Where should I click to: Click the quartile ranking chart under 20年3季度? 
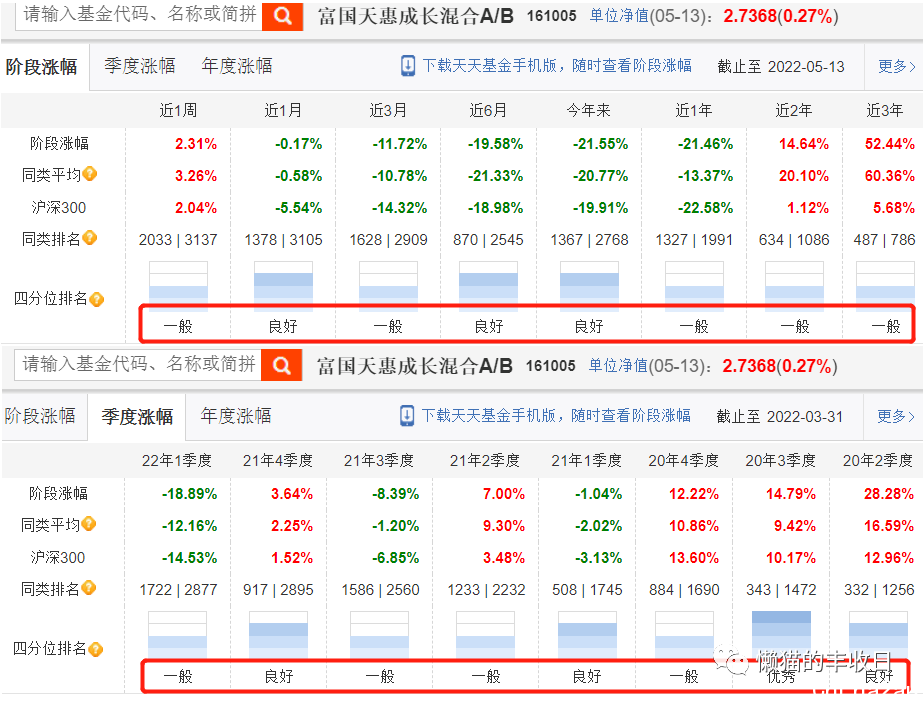[781, 636]
